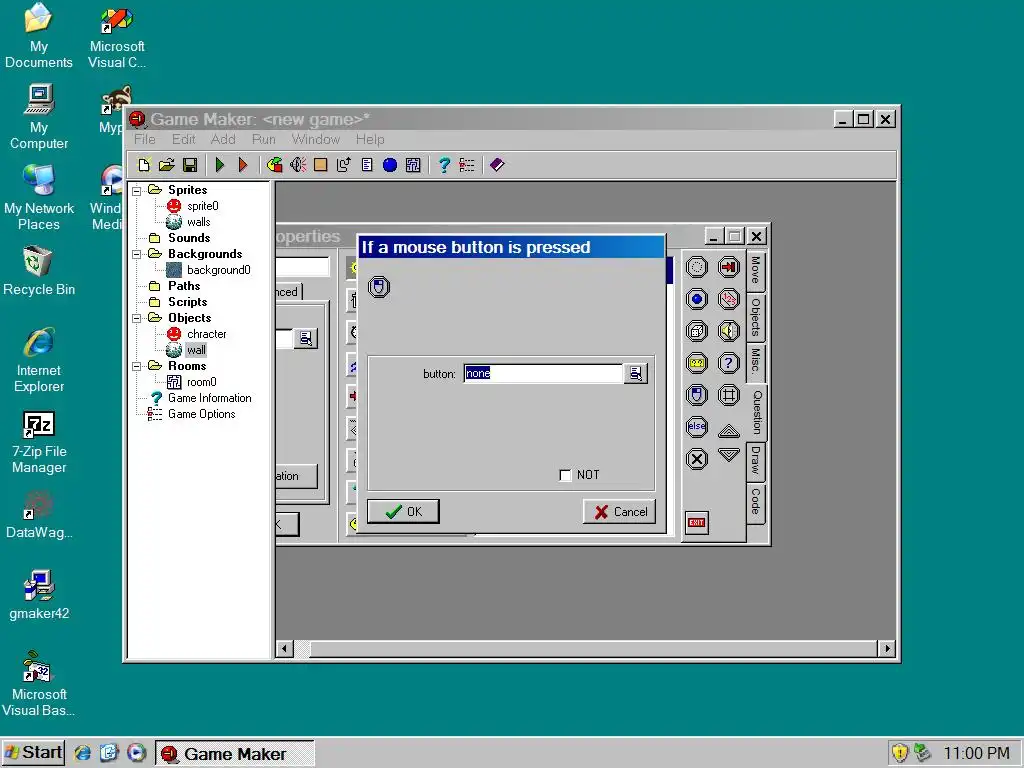
Task: Open the Run menu
Action: 264,139
